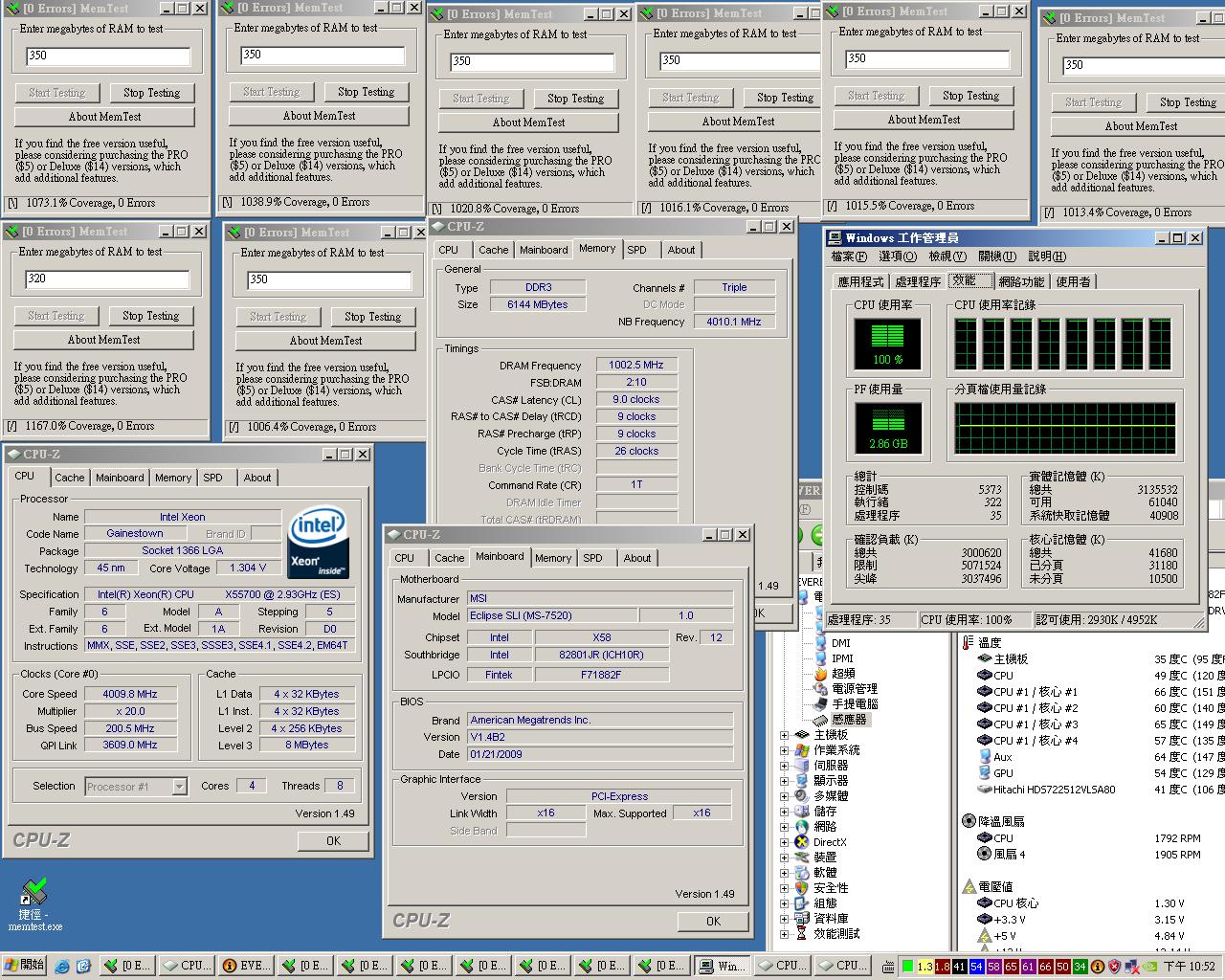Expand the 網路 node in Everest tree
This screenshot has height=980, width=1225.
(x=785, y=827)
